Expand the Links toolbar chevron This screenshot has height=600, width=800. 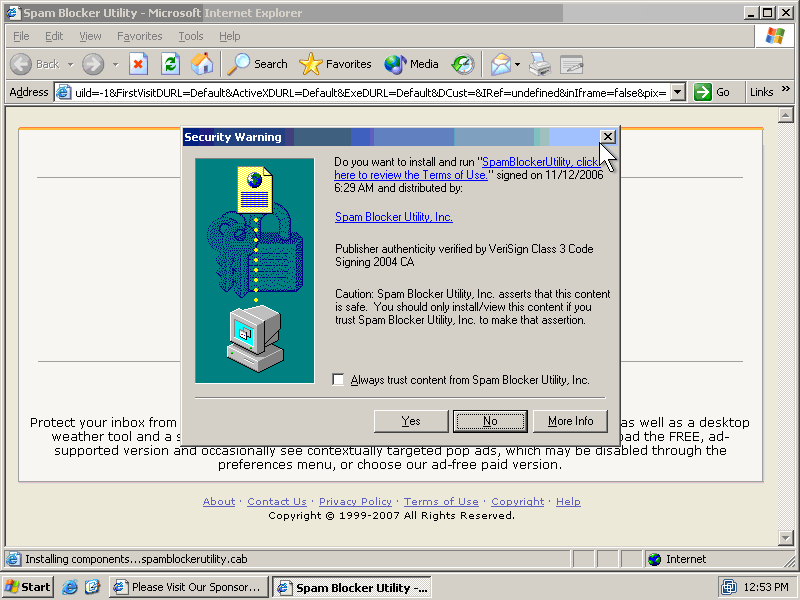pyautogui.click(x=786, y=89)
